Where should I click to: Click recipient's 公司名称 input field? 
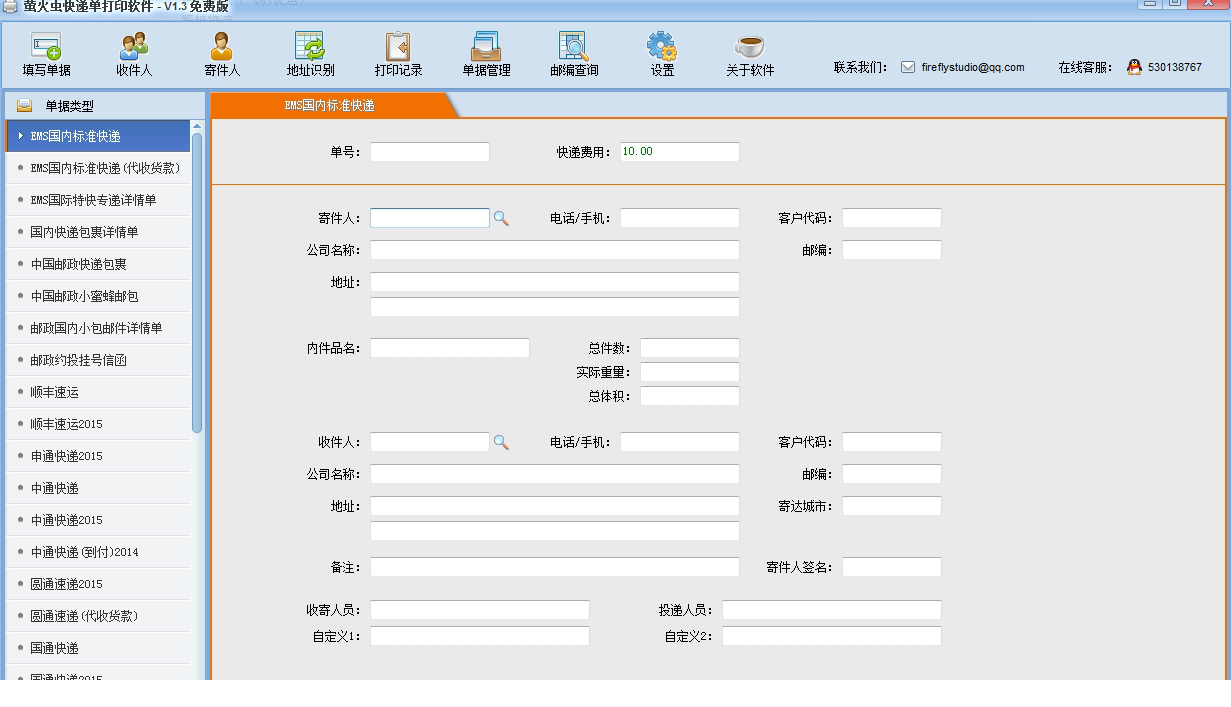tap(555, 474)
